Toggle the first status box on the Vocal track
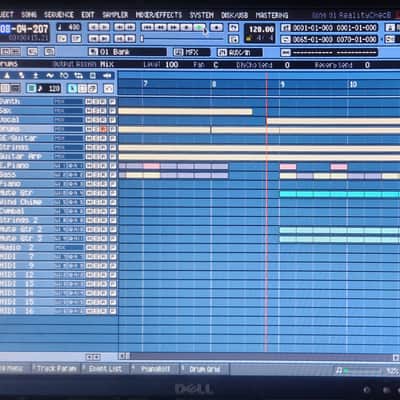Screen dimensions: 400x400 point(88,120)
